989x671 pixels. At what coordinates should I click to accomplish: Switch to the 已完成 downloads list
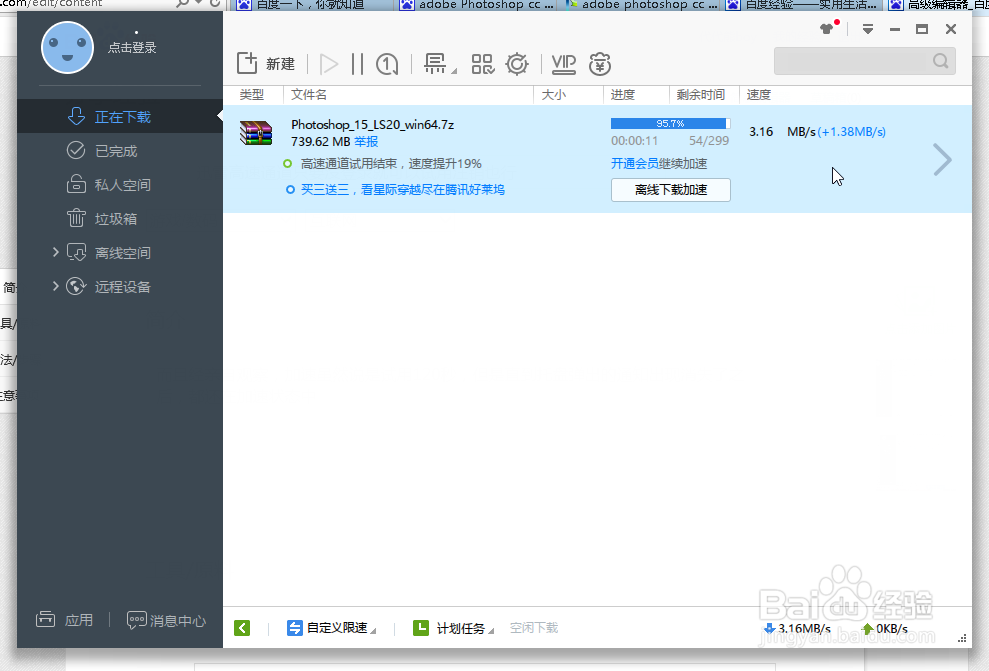pos(117,150)
